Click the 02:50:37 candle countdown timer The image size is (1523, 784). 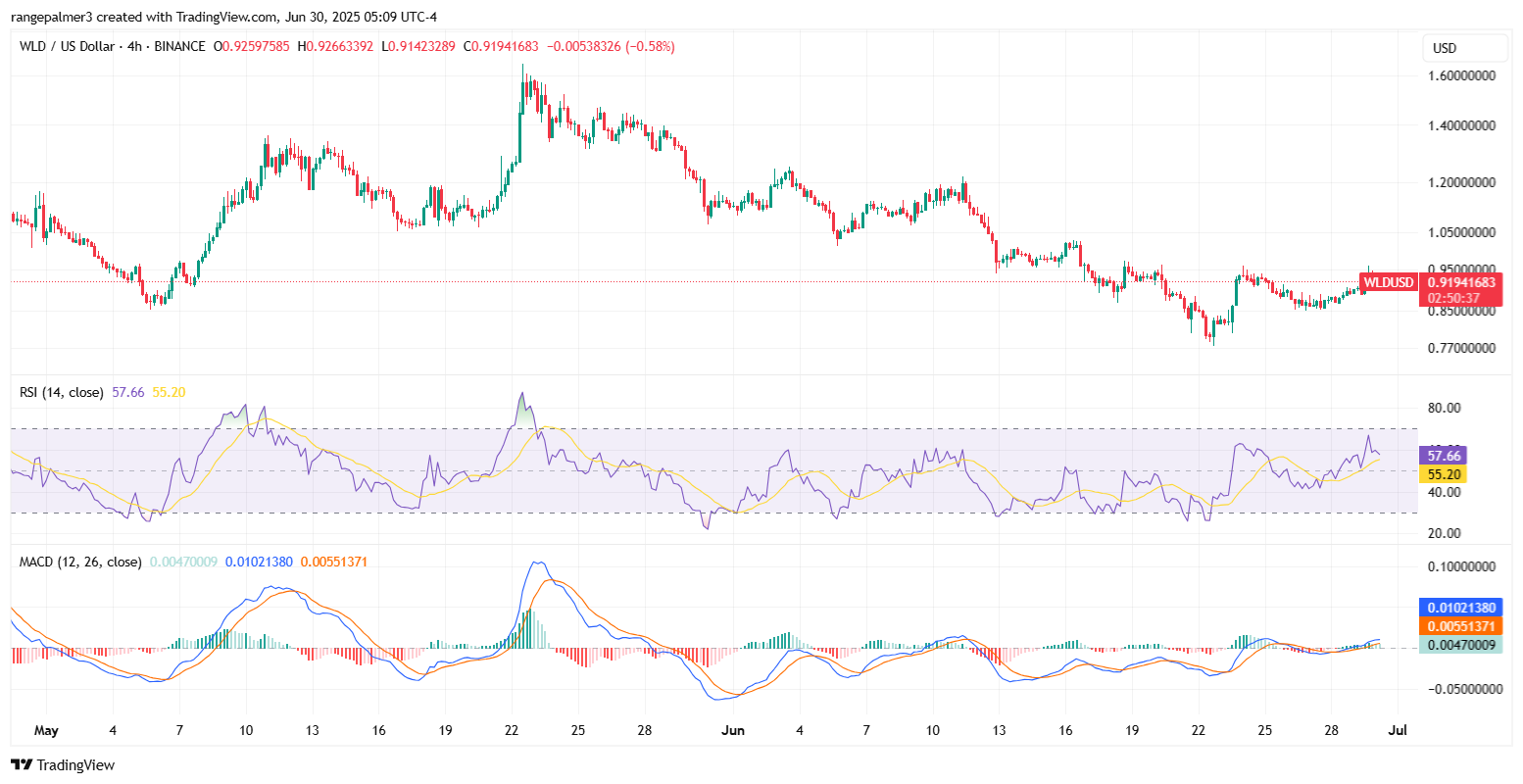[1459, 298]
